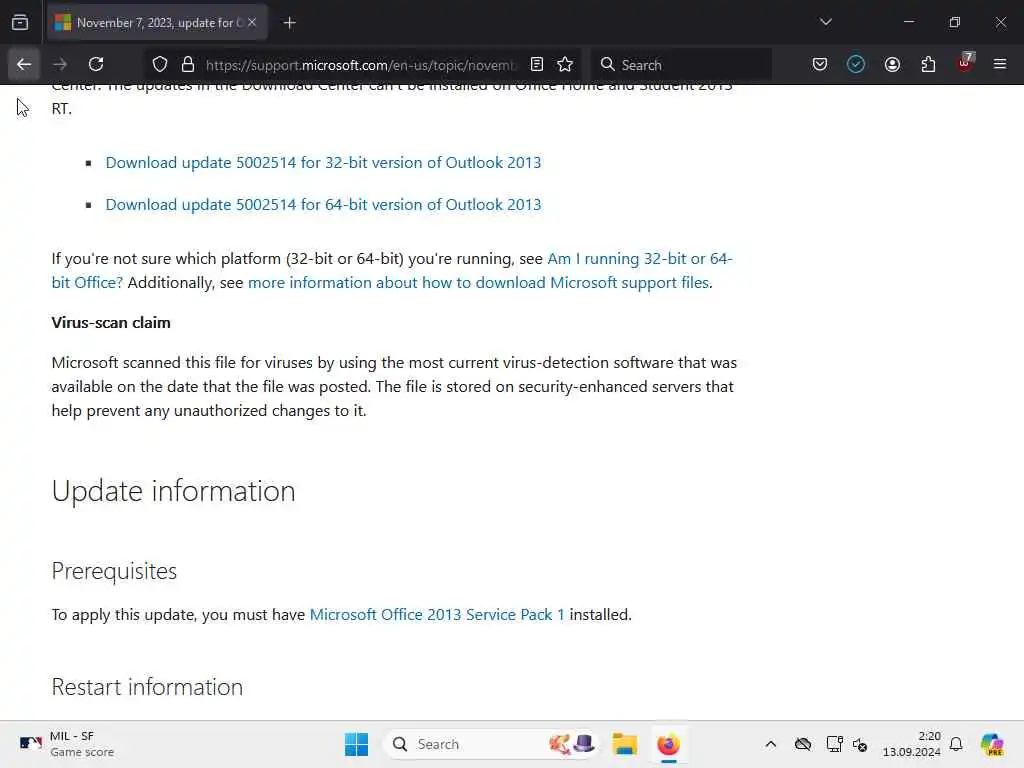
Task: Focus the address bar URL field
Action: tap(361, 65)
